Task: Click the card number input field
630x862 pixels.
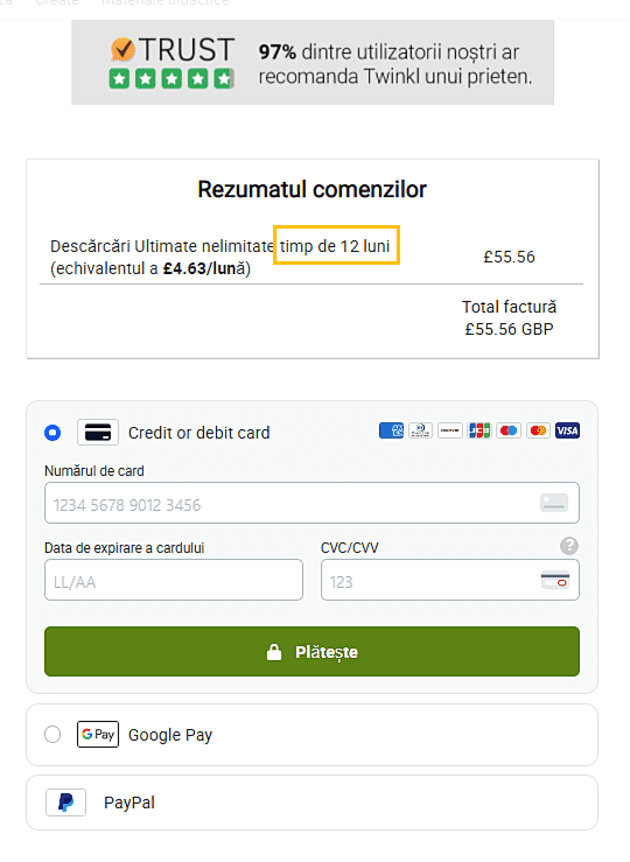Action: point(311,502)
